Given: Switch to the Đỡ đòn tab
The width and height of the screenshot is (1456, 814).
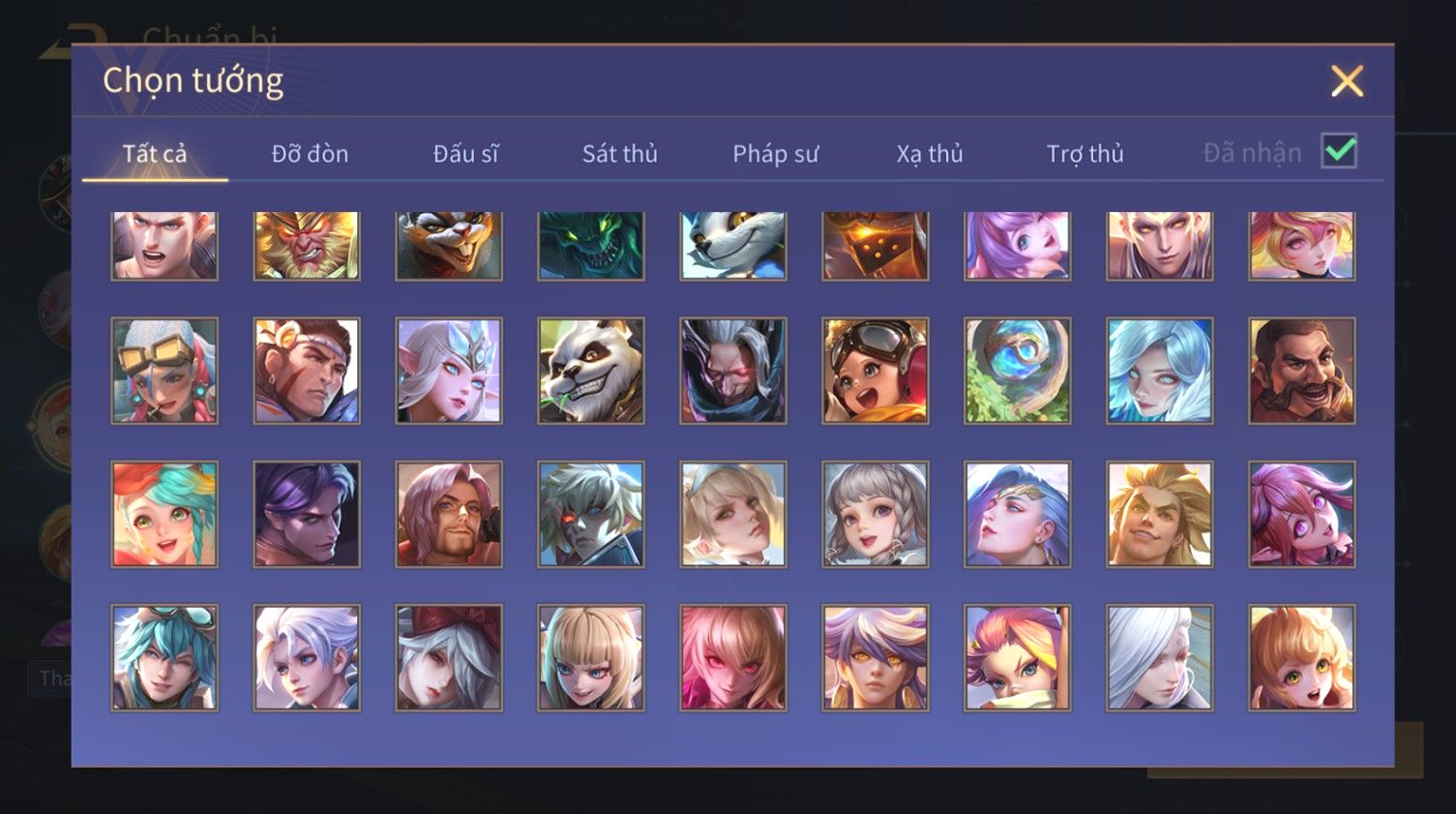Looking at the screenshot, I should pos(310,153).
